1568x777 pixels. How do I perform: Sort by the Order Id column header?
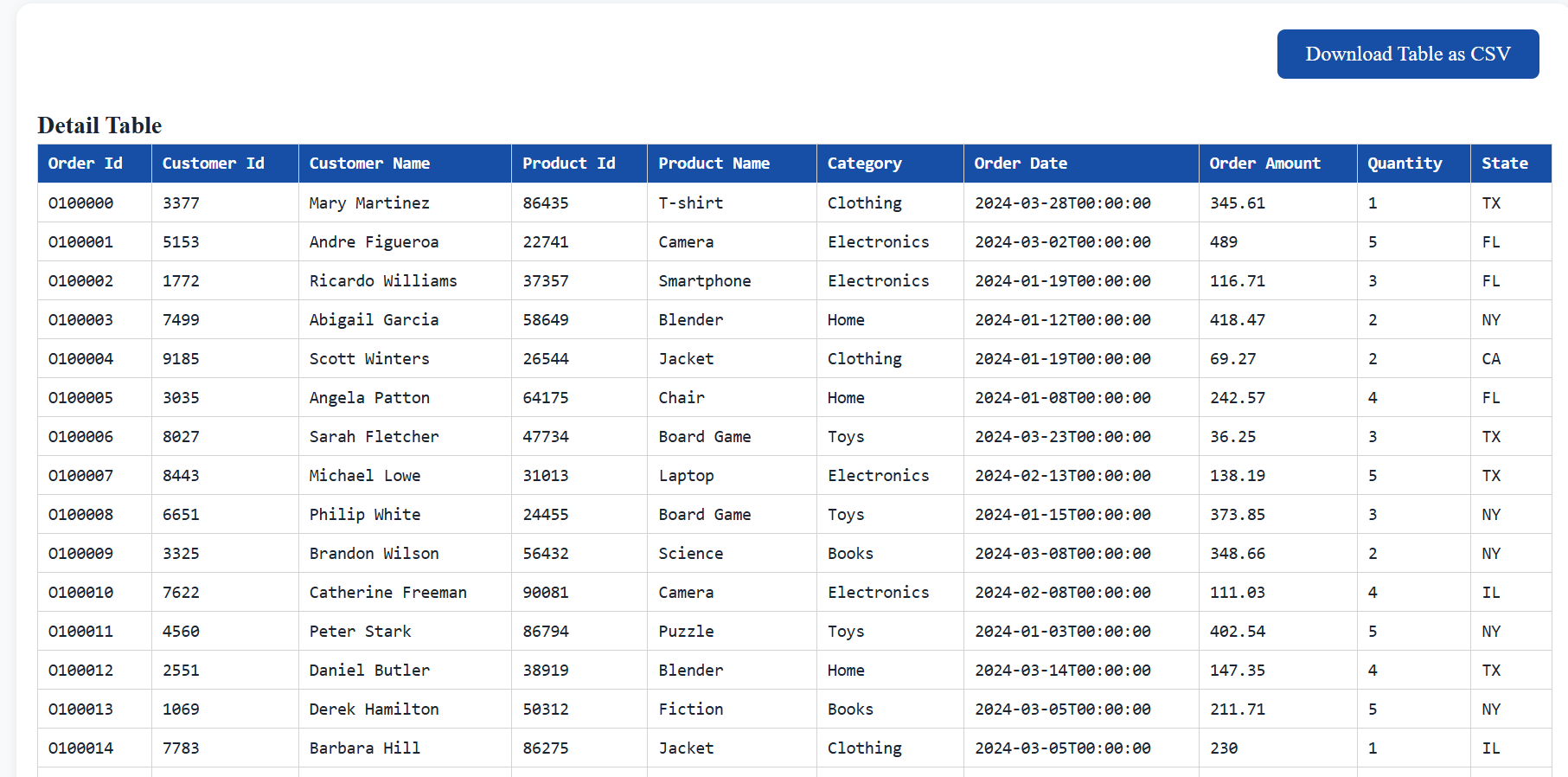(86, 164)
